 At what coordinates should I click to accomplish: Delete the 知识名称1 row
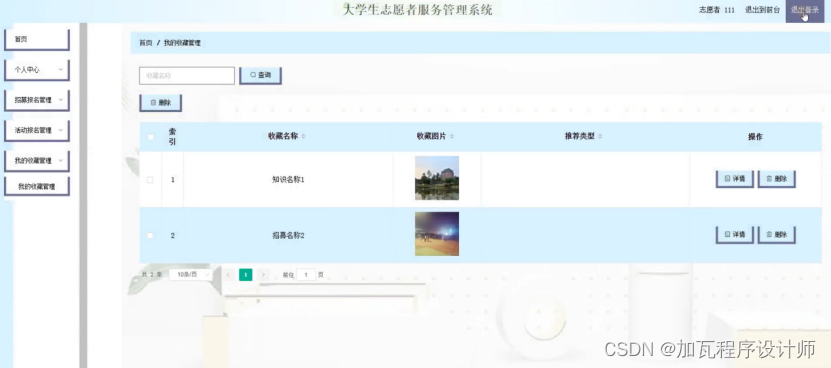(776, 179)
